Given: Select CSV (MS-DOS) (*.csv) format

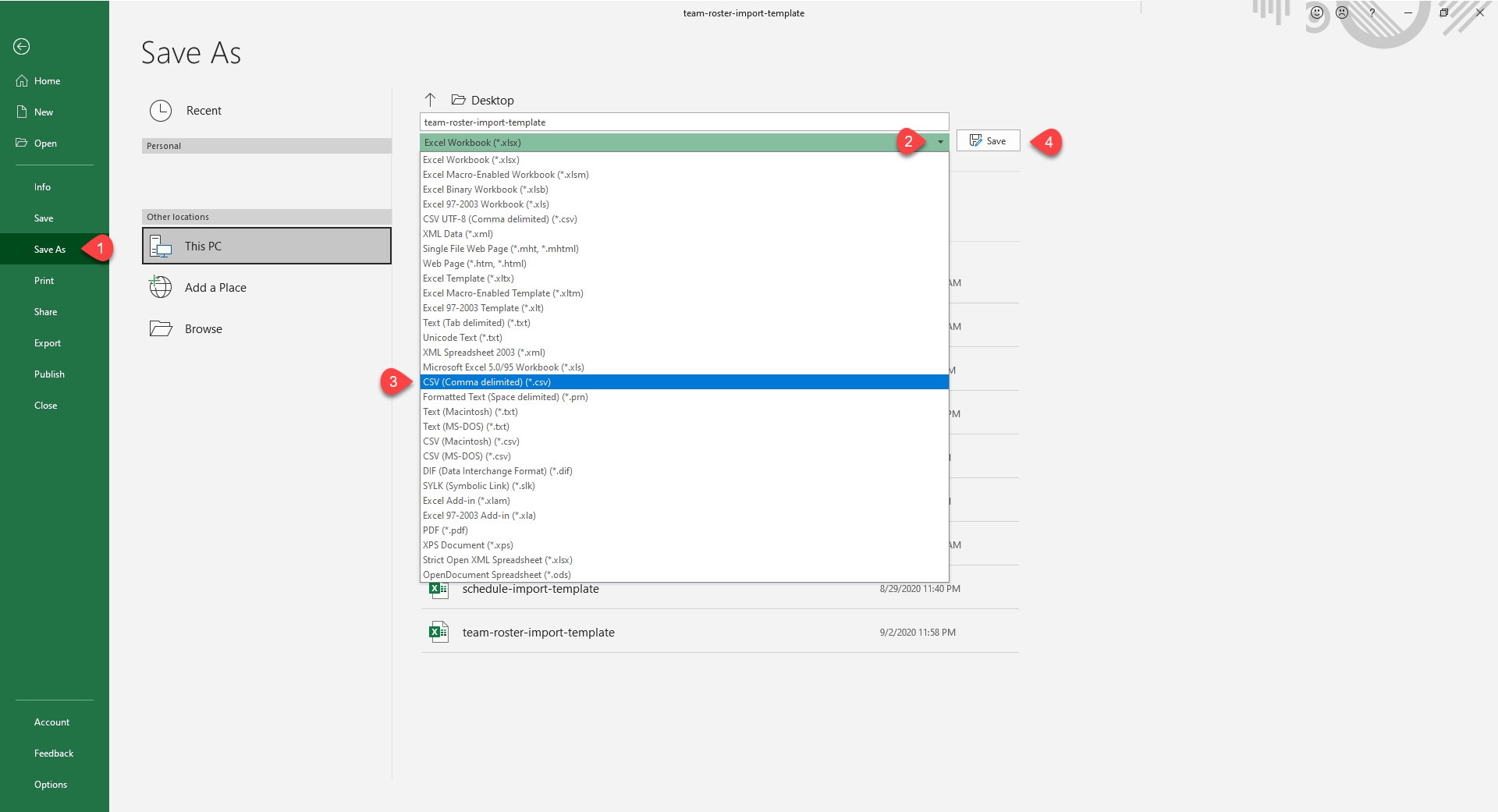Looking at the screenshot, I should [x=684, y=456].
